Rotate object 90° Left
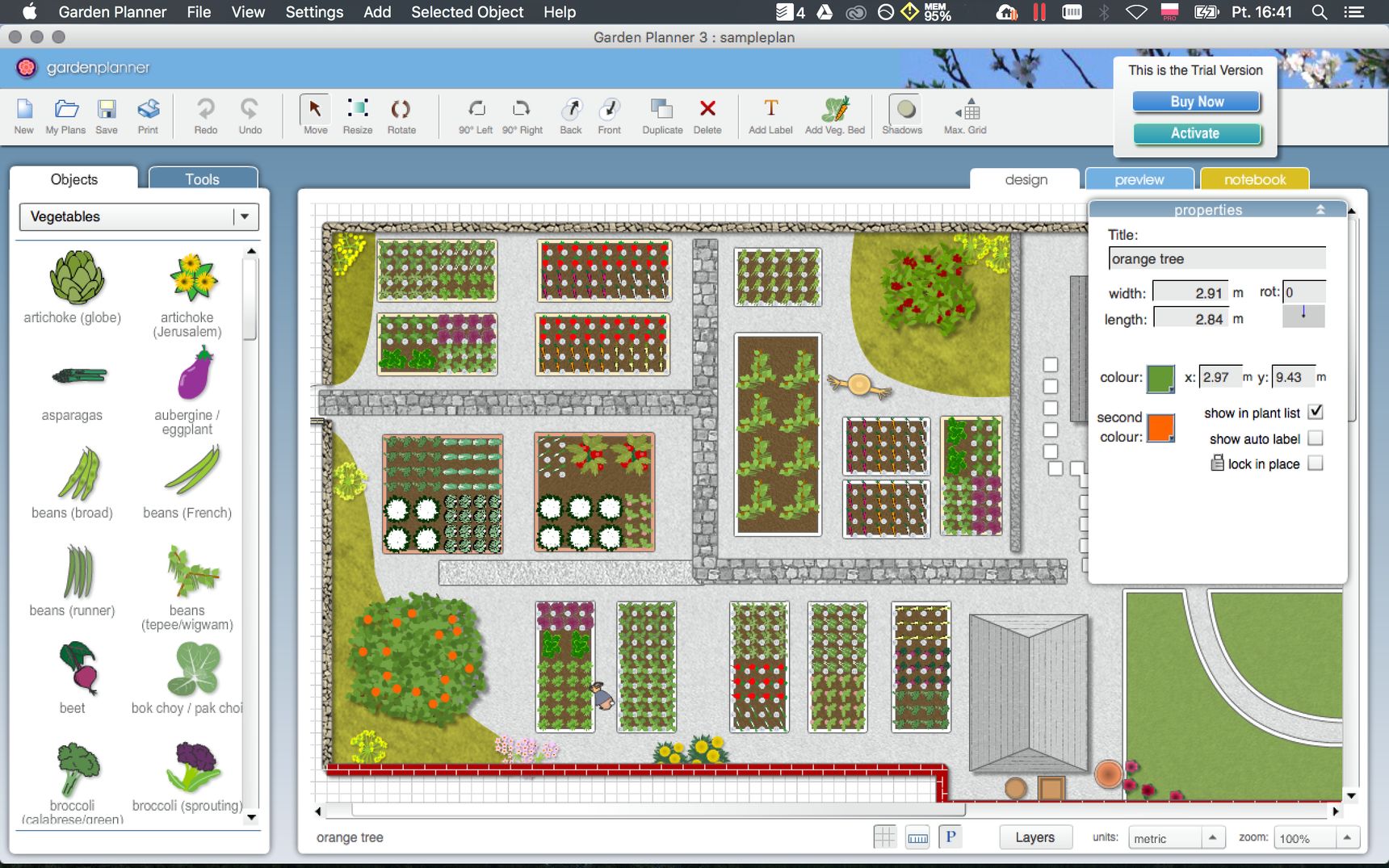Viewport: 1389px width, 868px height. (x=476, y=115)
